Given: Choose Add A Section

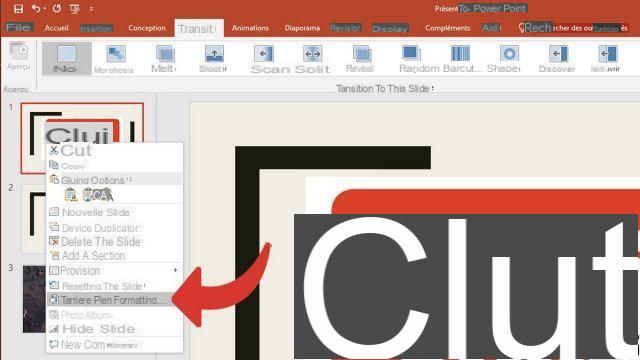Looking at the screenshot, I should tap(114, 256).
